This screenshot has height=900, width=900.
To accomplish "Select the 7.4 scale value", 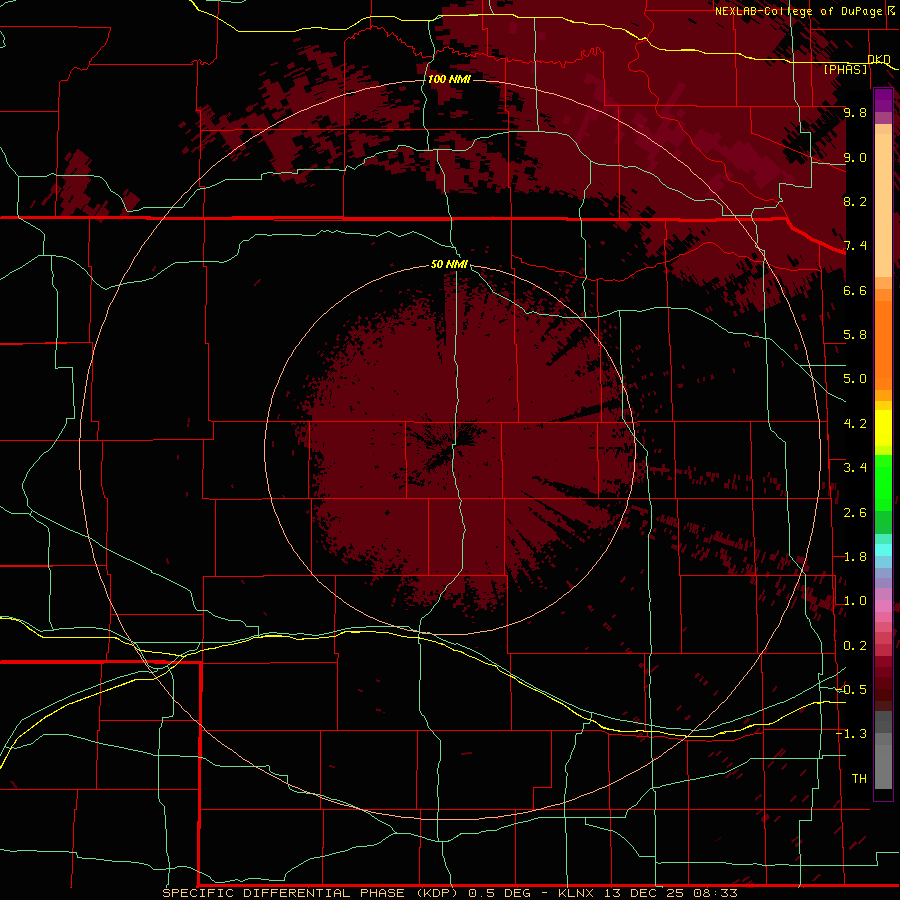I will point(855,246).
